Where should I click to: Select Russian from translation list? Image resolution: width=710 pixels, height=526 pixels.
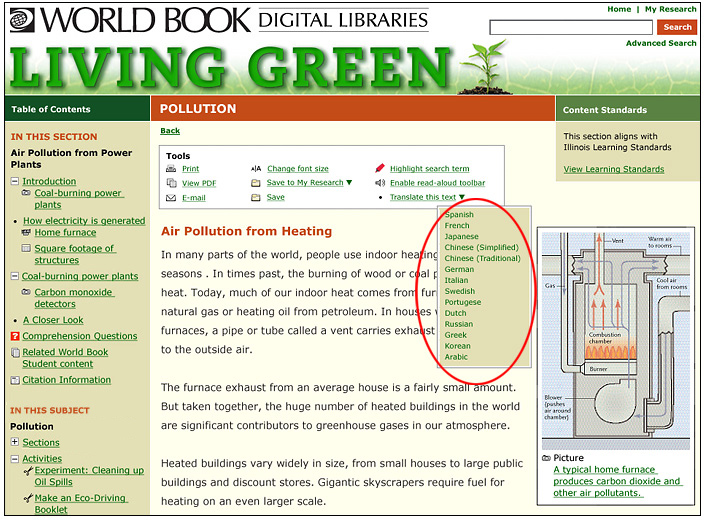point(459,324)
